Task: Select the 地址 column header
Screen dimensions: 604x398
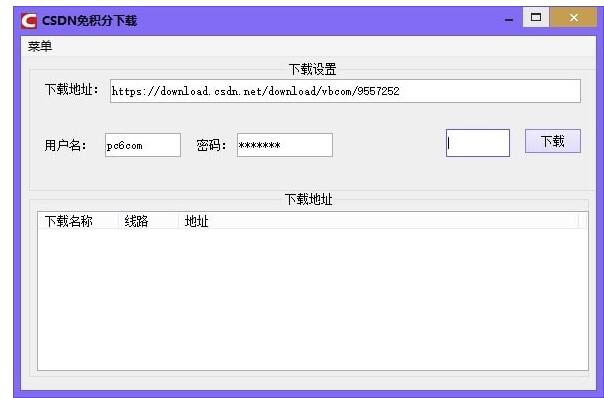Action: tap(378, 221)
